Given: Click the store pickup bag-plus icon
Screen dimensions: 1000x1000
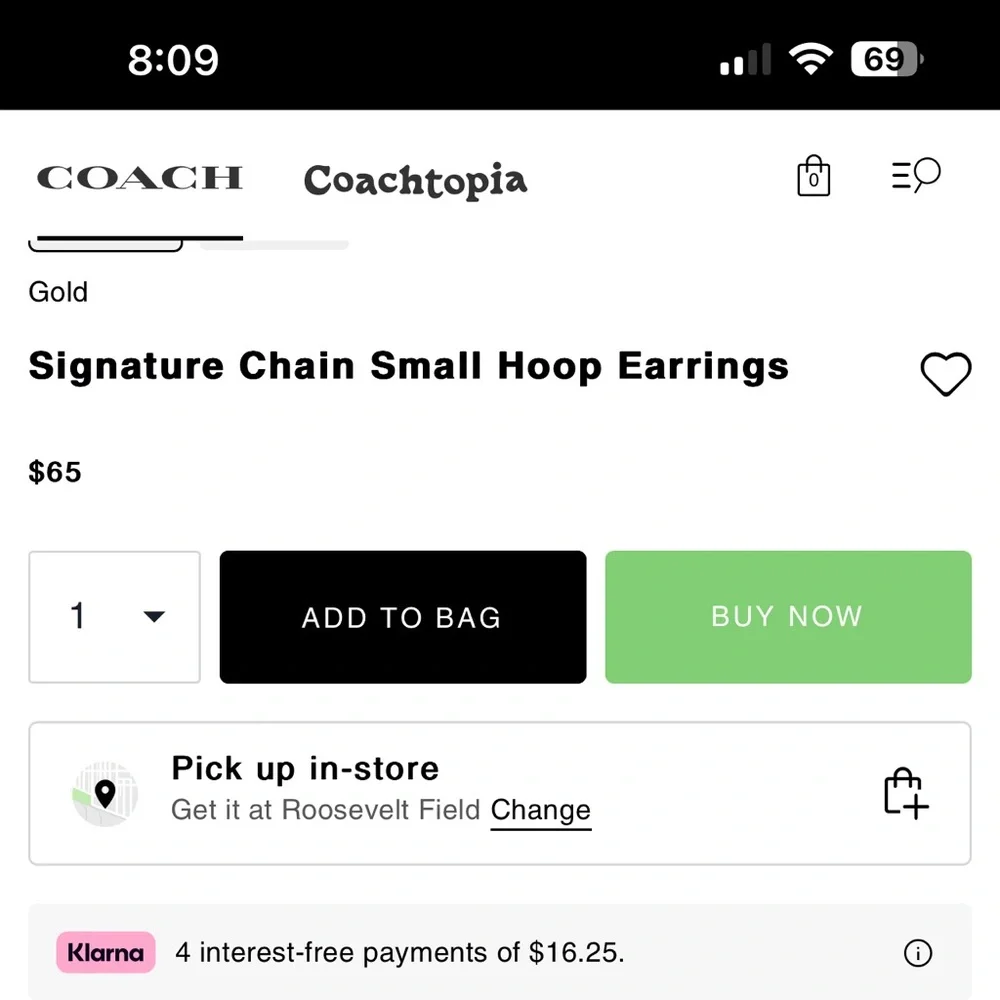Looking at the screenshot, I should (903, 792).
